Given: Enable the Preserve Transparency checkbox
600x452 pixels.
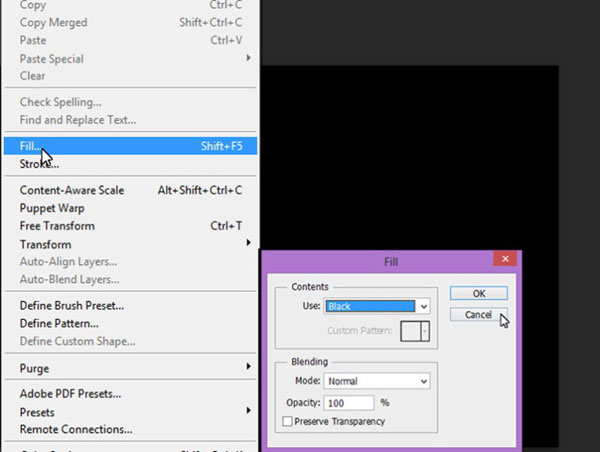Looking at the screenshot, I should click(288, 421).
